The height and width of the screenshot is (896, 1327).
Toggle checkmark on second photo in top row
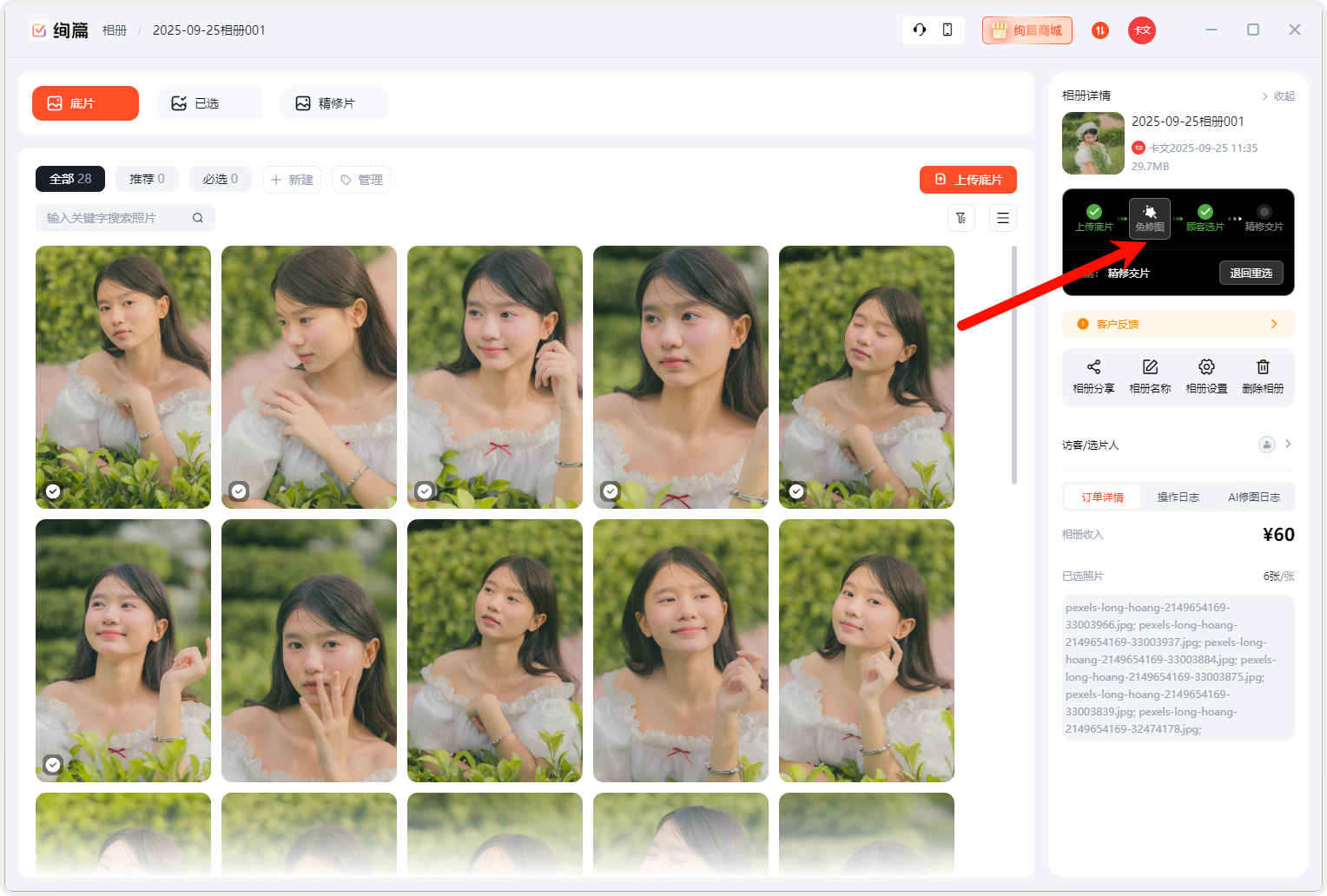click(239, 491)
